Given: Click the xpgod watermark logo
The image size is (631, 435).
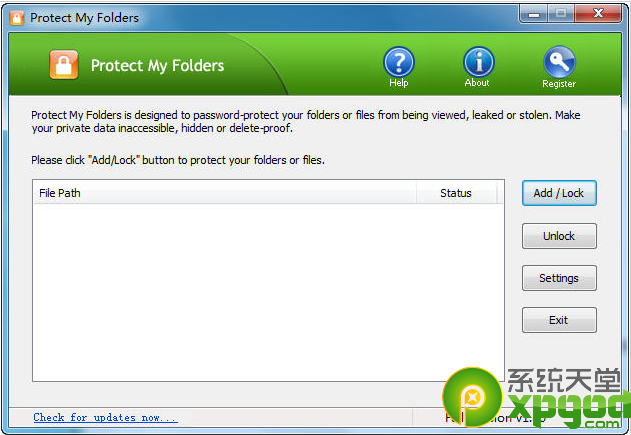Looking at the screenshot, I should [x=535, y=398].
